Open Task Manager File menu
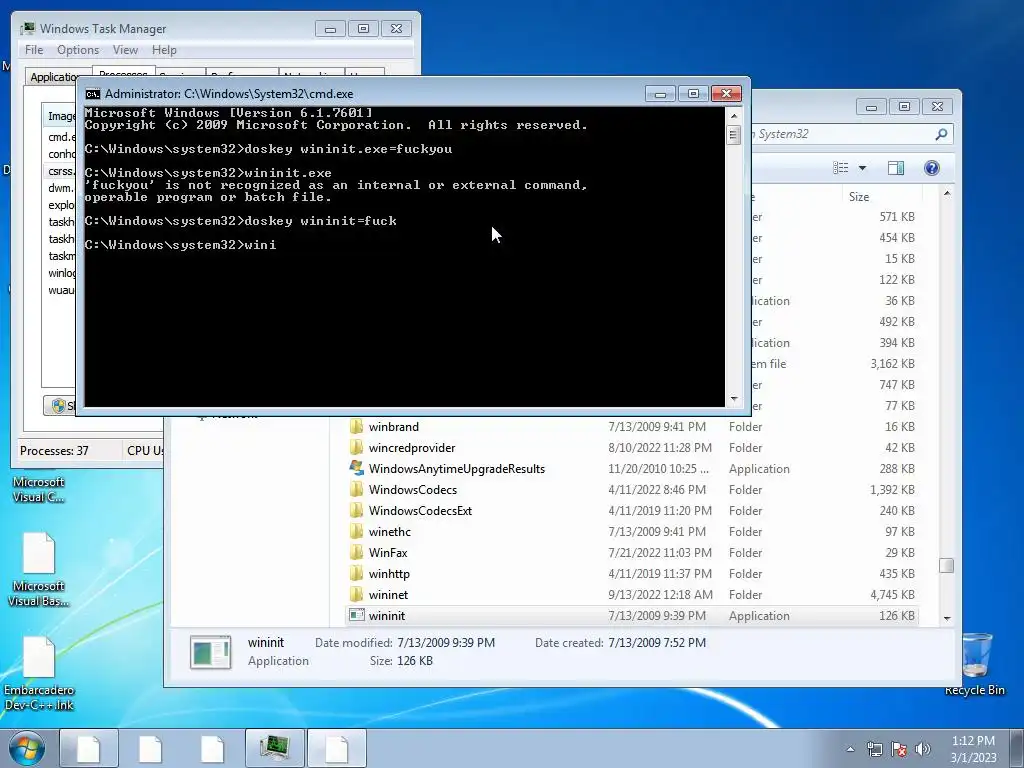 pos(34,50)
